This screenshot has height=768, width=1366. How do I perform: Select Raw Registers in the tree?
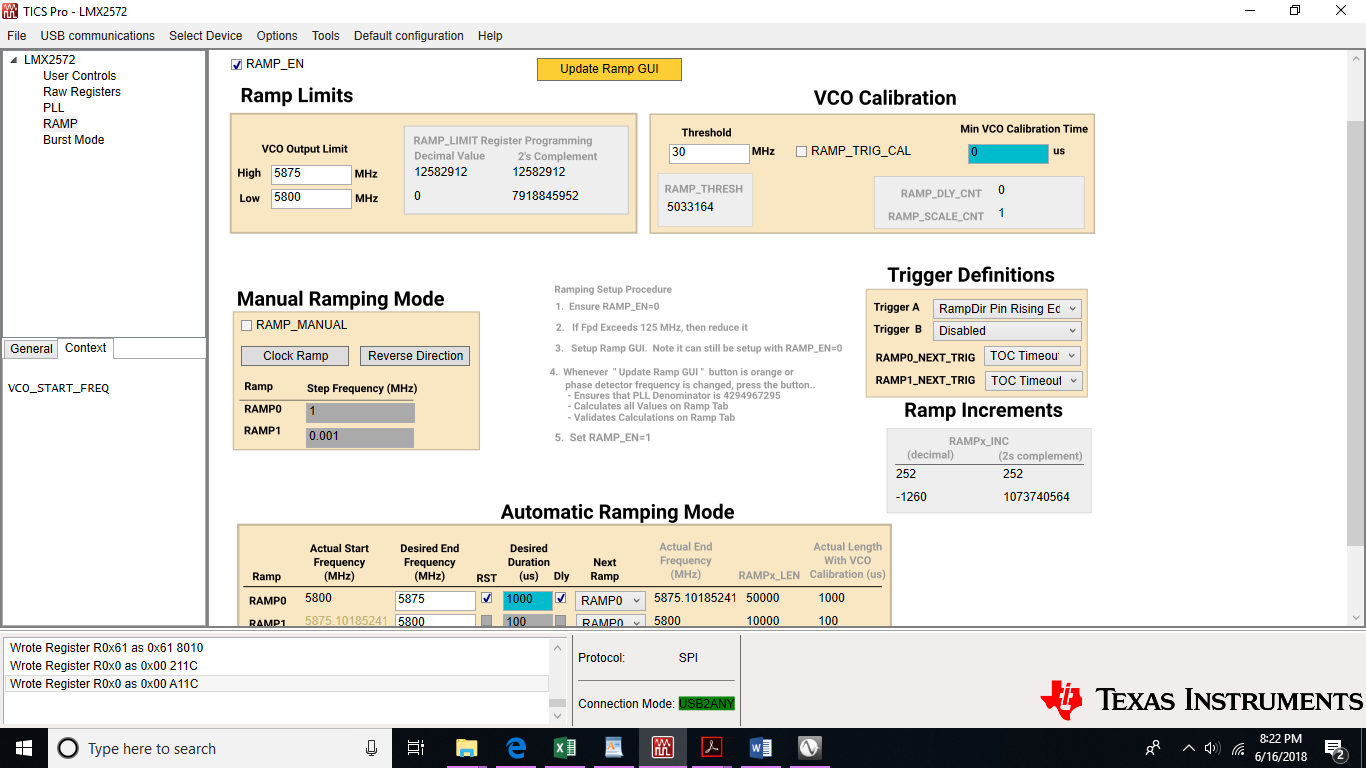click(82, 92)
